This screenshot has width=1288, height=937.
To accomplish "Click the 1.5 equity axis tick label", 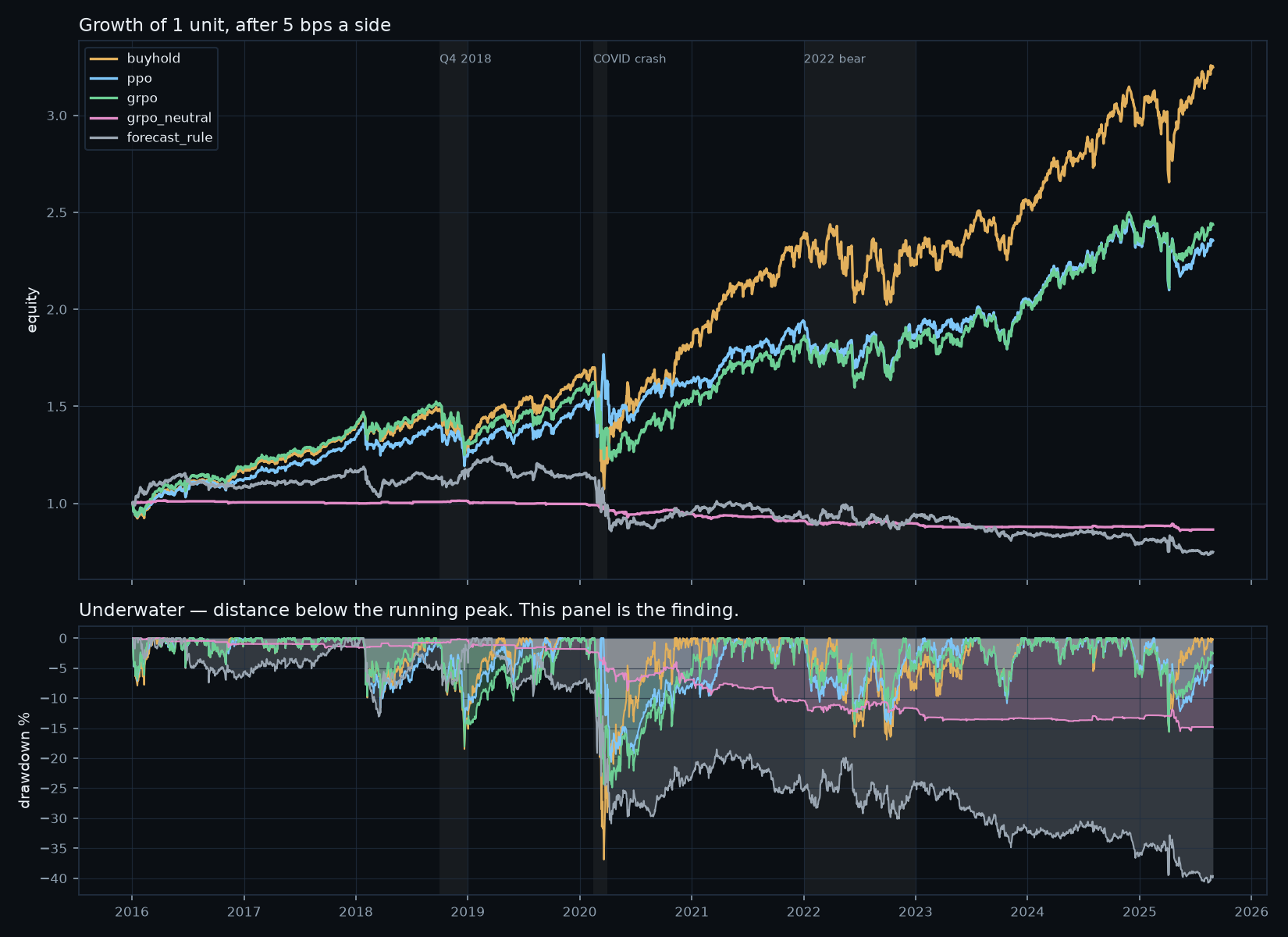I will click(x=57, y=407).
